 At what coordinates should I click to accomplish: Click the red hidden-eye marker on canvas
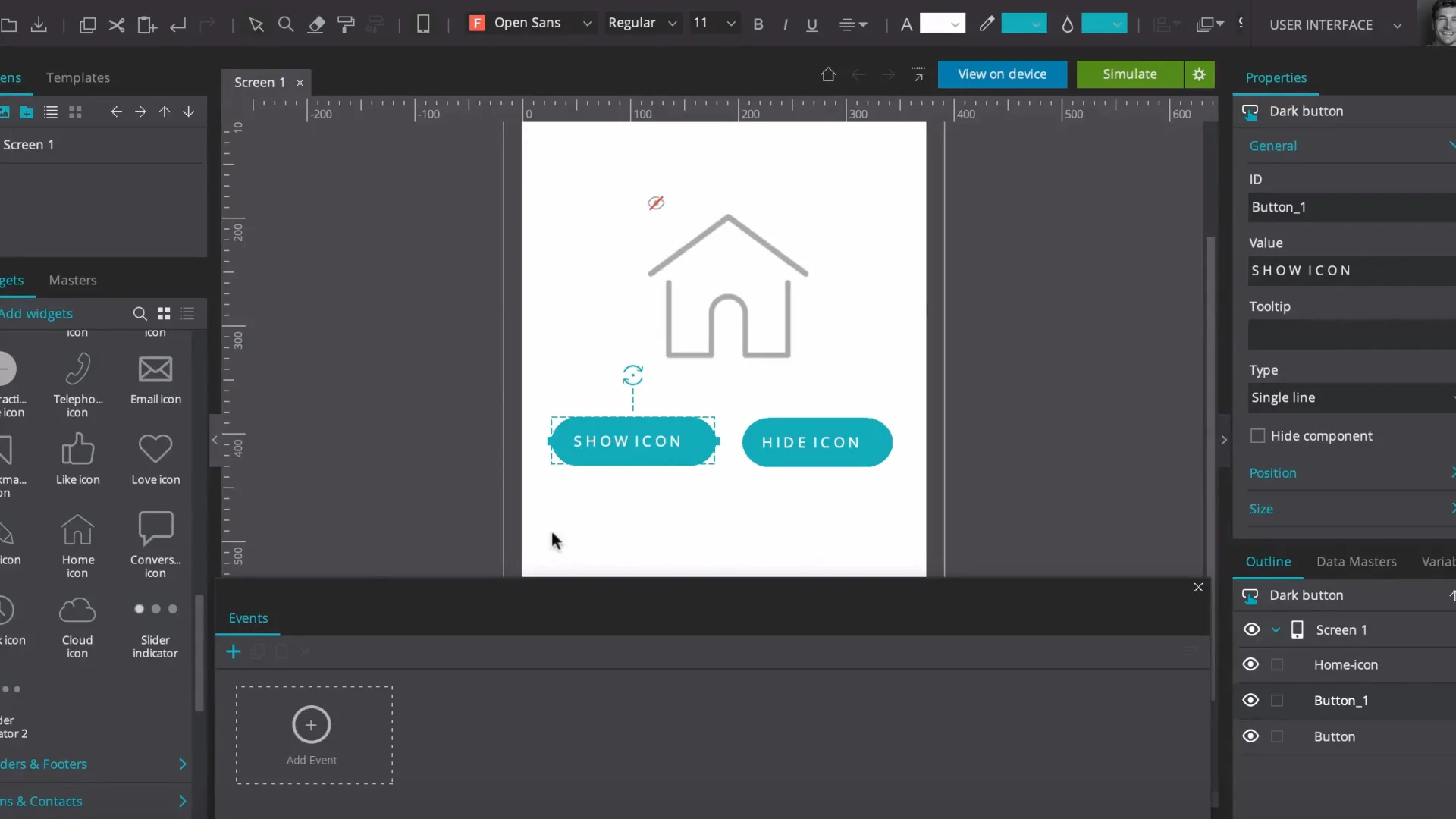coord(656,203)
